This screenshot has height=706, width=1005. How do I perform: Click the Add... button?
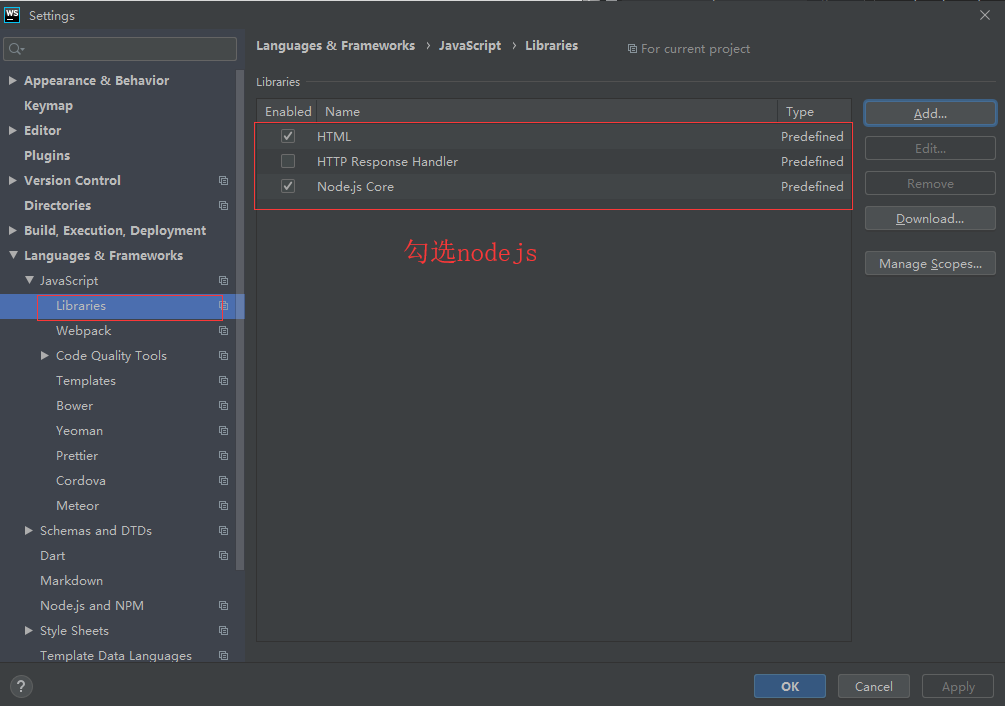[x=930, y=113]
